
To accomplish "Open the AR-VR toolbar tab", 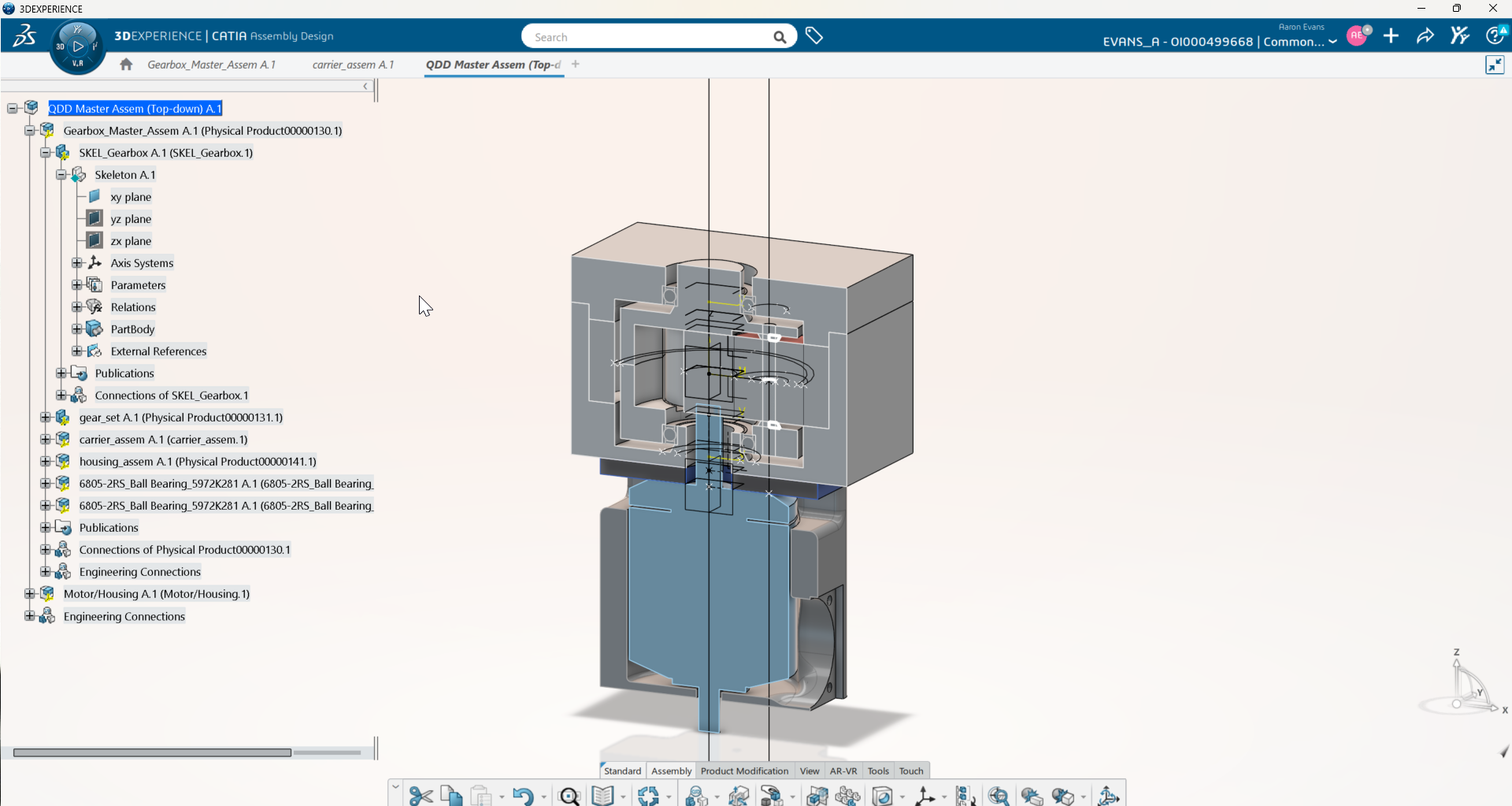I will pos(843,771).
